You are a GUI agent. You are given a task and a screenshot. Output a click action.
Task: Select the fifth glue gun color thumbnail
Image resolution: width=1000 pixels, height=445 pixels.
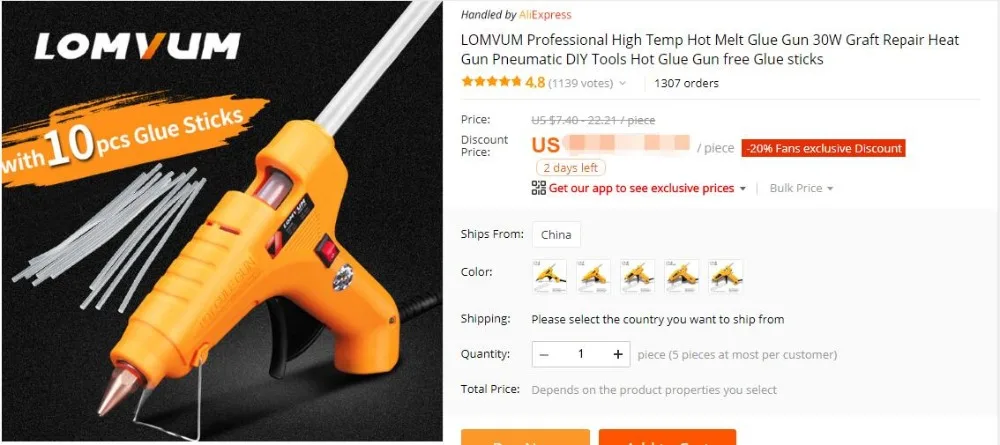[x=726, y=276]
